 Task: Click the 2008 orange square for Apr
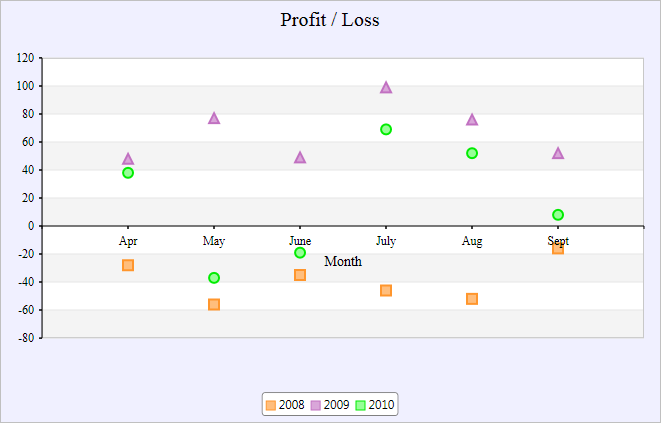(128, 265)
